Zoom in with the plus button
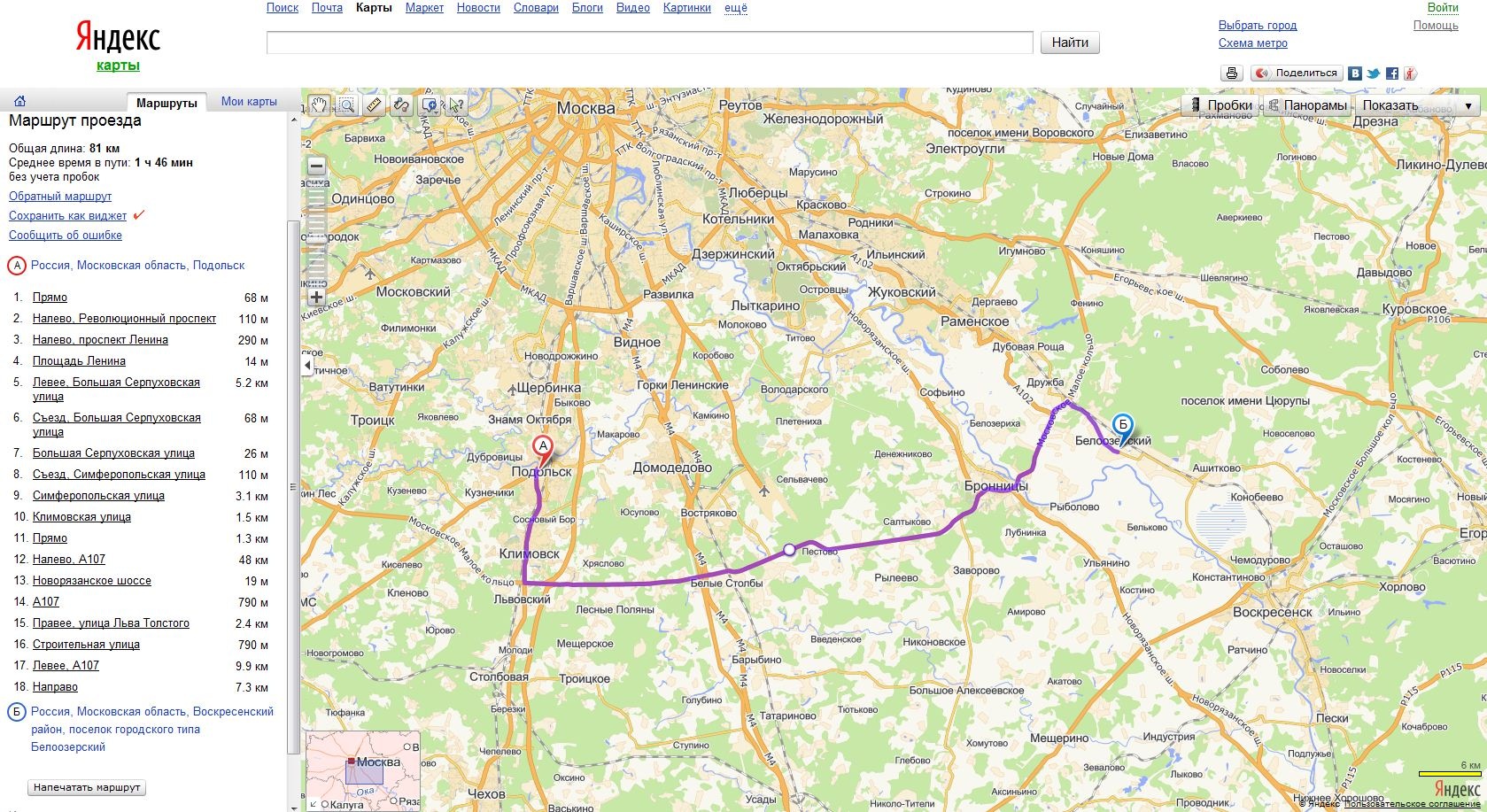The width and height of the screenshot is (1487, 812). pyautogui.click(x=316, y=298)
